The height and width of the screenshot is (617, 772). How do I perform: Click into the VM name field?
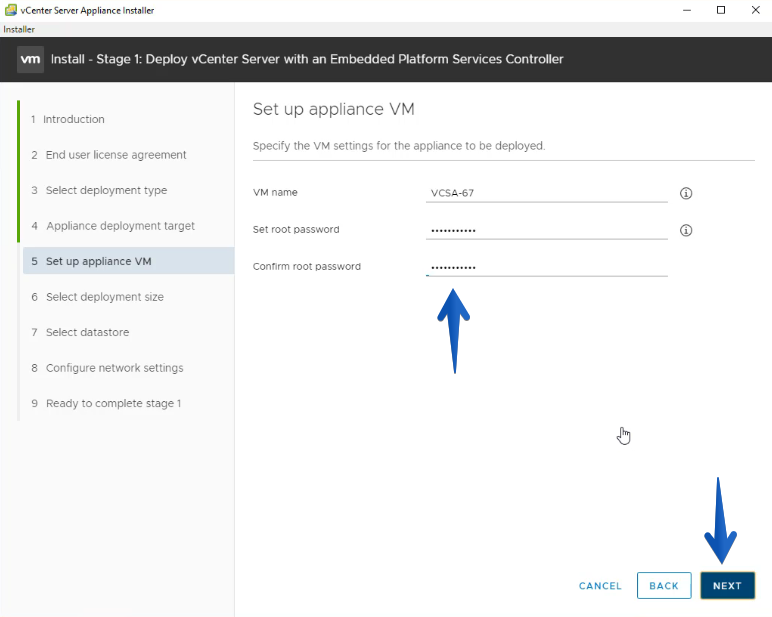[x=547, y=193]
